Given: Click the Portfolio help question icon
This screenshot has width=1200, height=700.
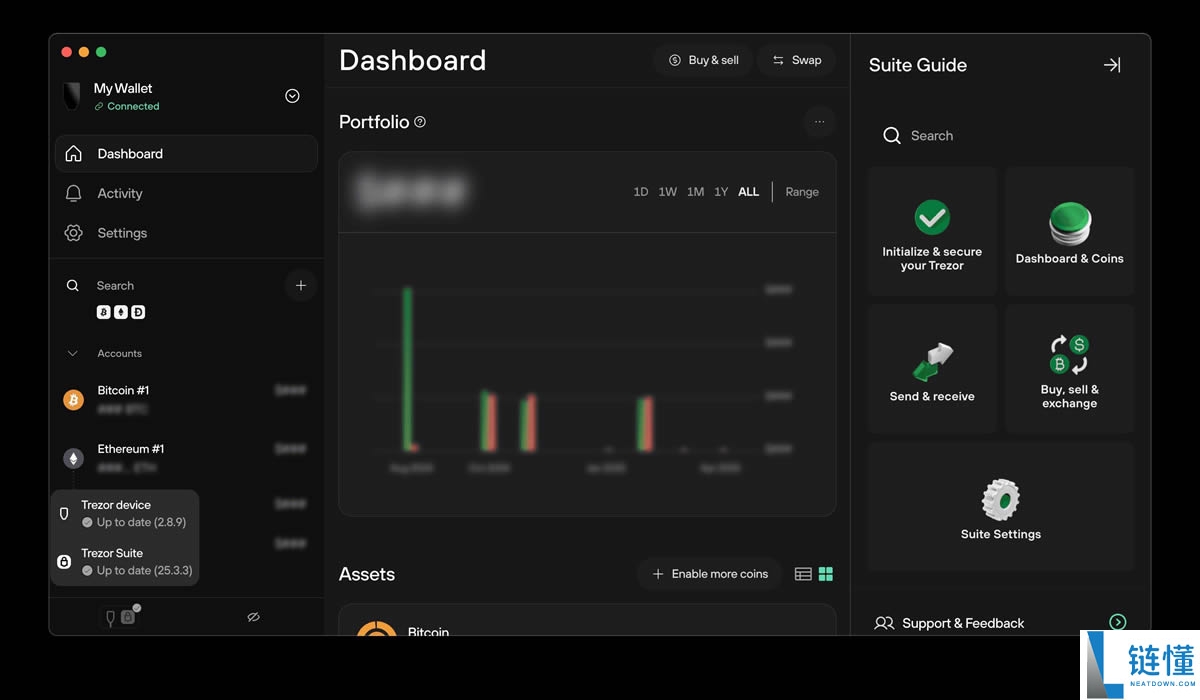Looking at the screenshot, I should (x=420, y=122).
